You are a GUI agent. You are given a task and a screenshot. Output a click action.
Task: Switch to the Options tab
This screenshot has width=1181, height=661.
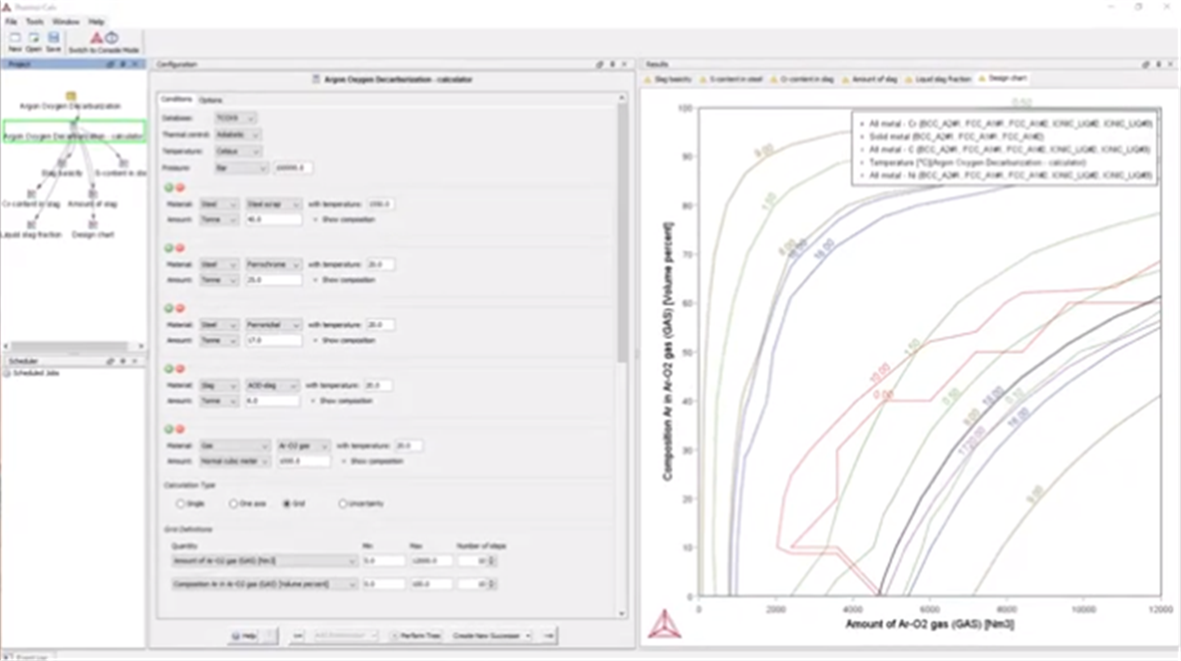point(211,100)
